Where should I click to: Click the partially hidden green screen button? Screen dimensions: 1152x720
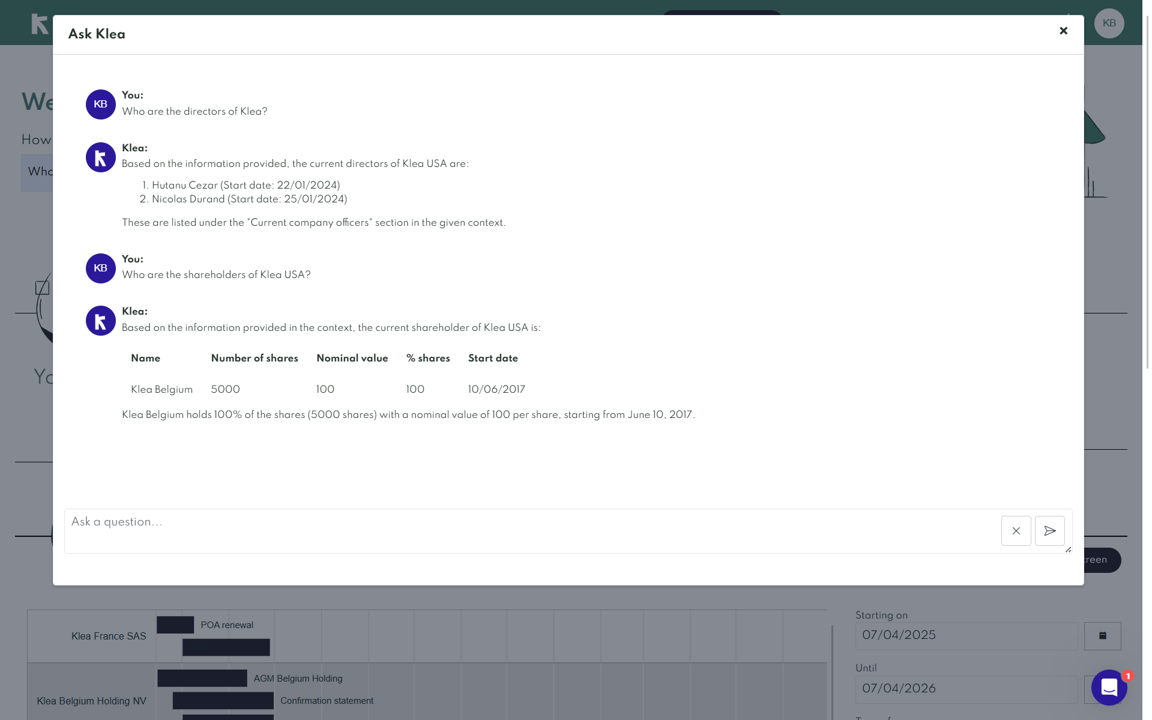(1095, 560)
